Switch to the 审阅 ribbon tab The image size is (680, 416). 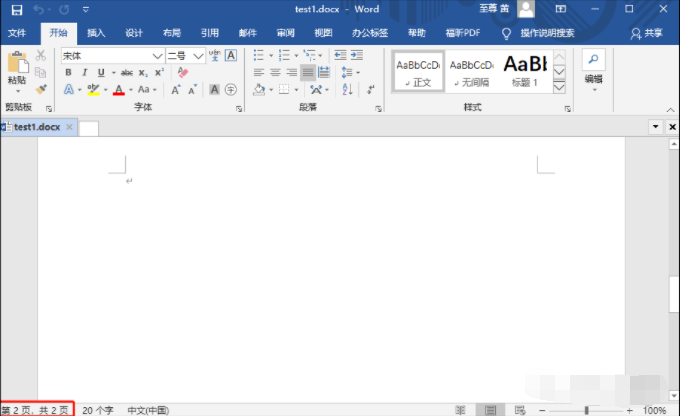click(285, 33)
